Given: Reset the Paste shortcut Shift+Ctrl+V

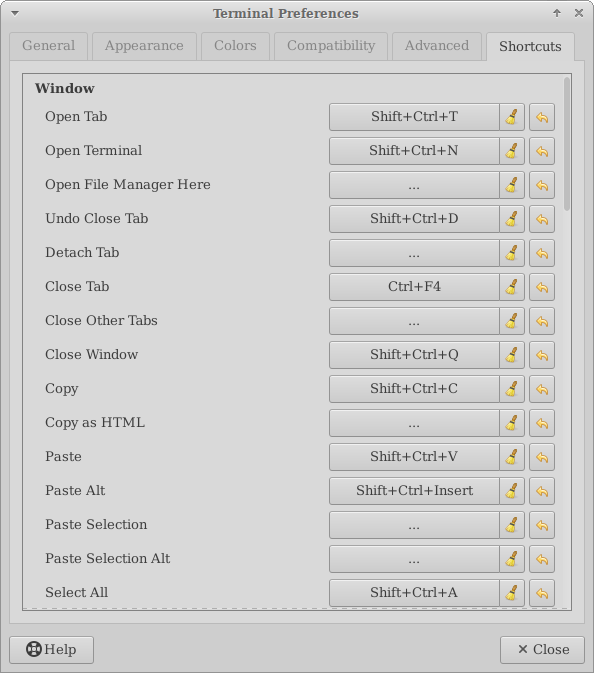Looking at the screenshot, I should [x=542, y=457].
